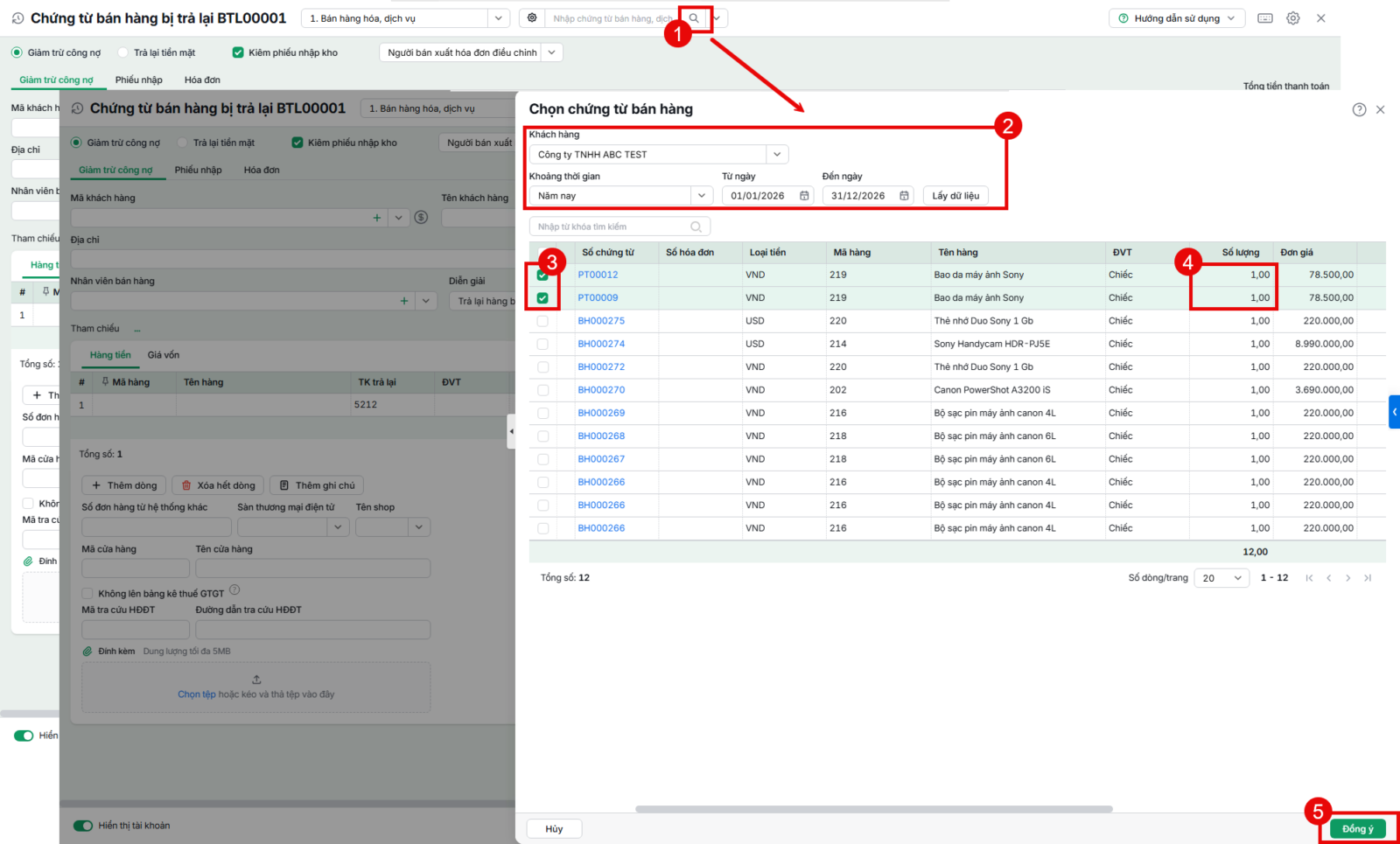Open the keyboard shortcuts icon in the top bar
Screen dimensions: 1400x844
coord(1265,18)
